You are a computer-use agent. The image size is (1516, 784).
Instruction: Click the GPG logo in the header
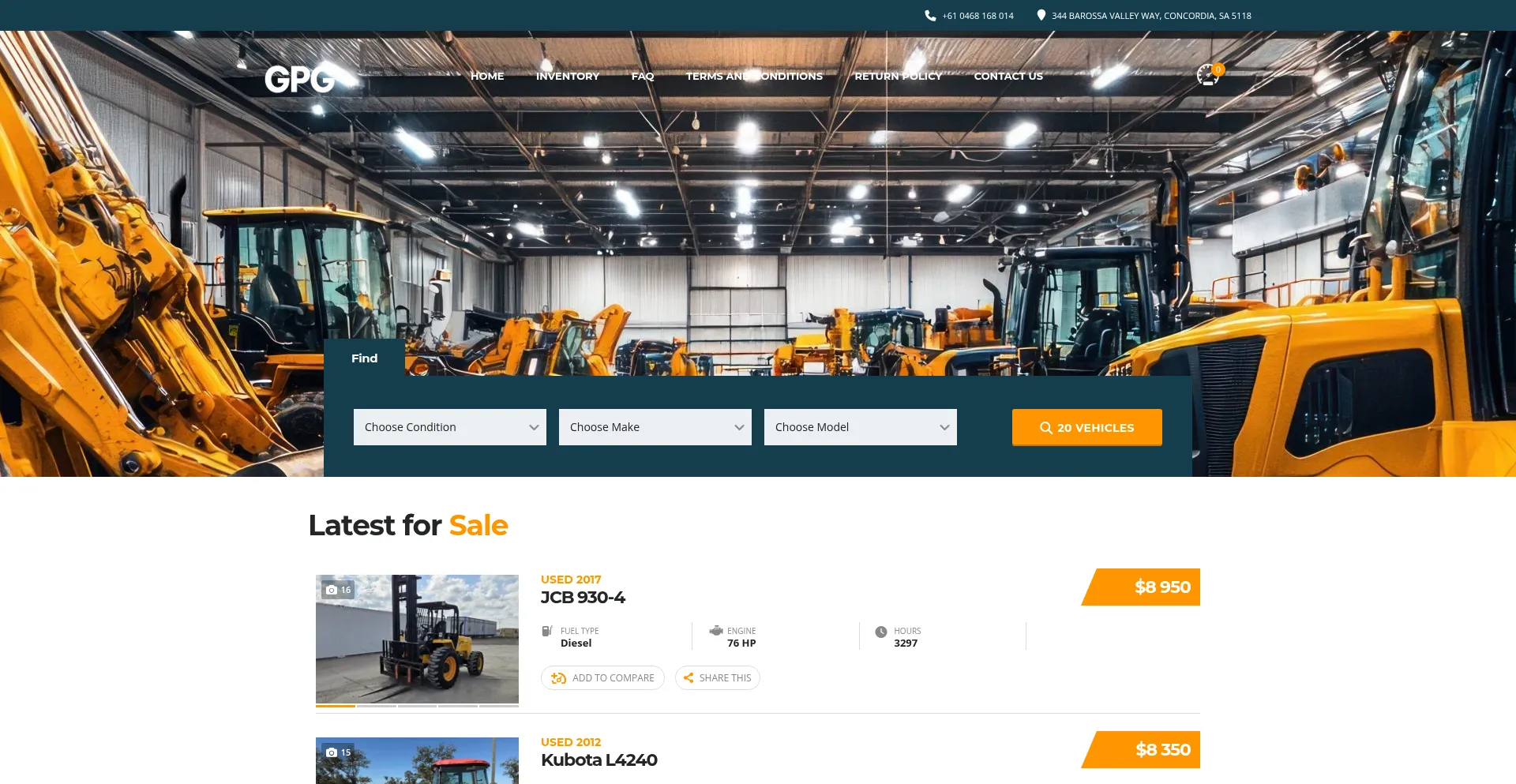300,78
